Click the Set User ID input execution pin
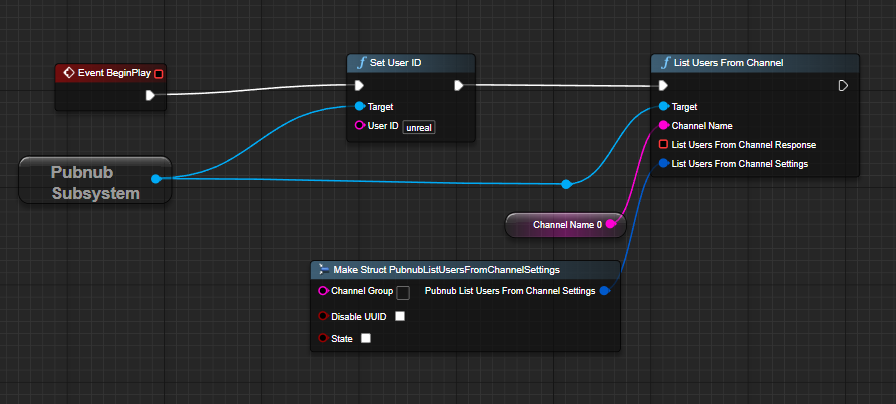This screenshot has height=404, width=896. pyautogui.click(x=359, y=86)
